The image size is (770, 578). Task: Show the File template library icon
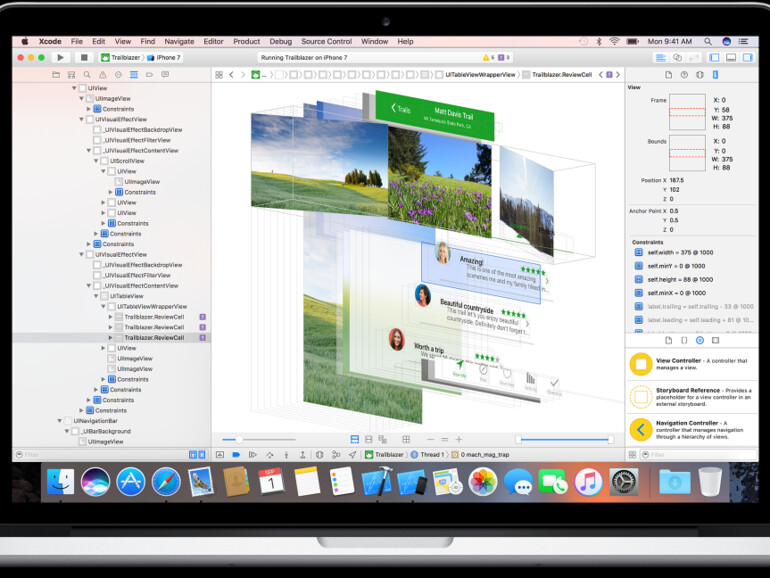[x=668, y=340]
